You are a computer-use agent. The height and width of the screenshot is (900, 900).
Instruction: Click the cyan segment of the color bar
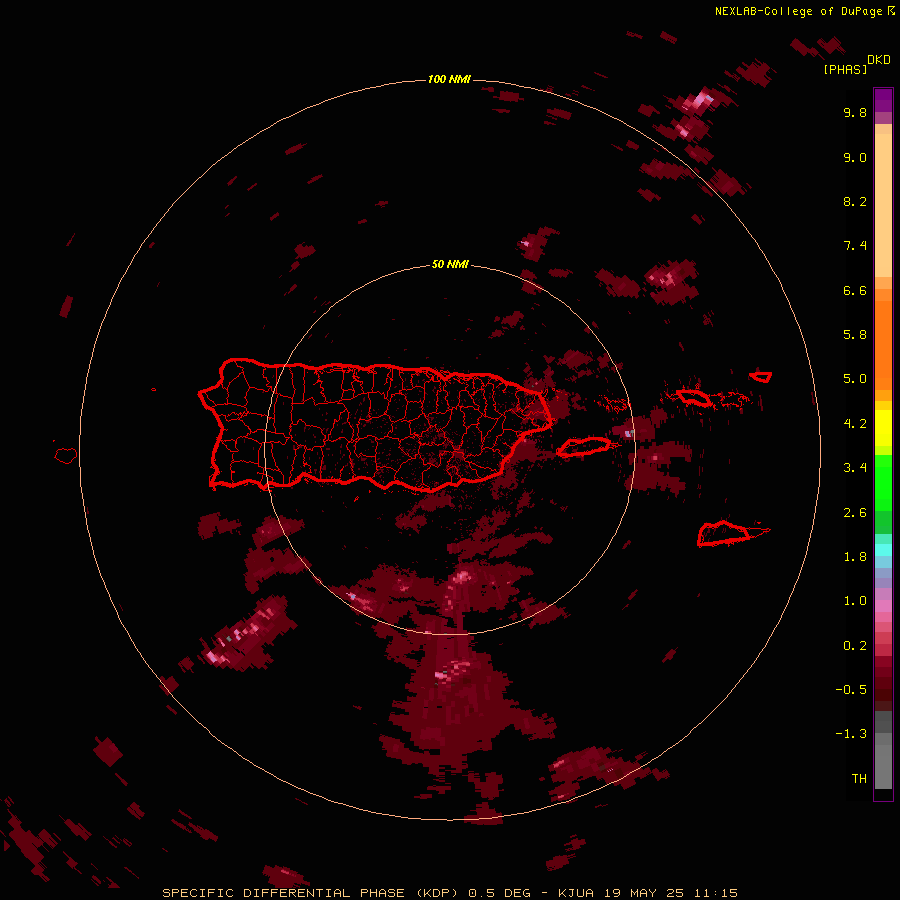click(883, 549)
